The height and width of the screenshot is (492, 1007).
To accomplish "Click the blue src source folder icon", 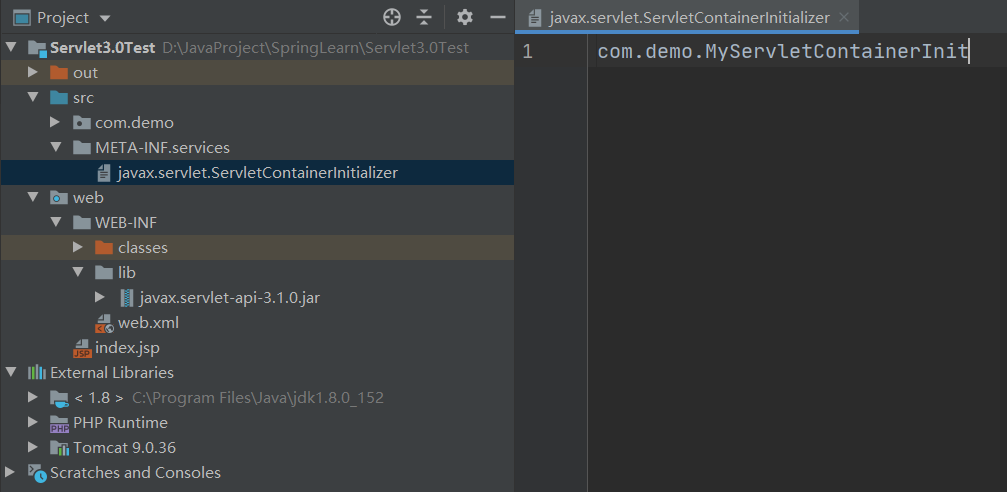I will (59, 98).
